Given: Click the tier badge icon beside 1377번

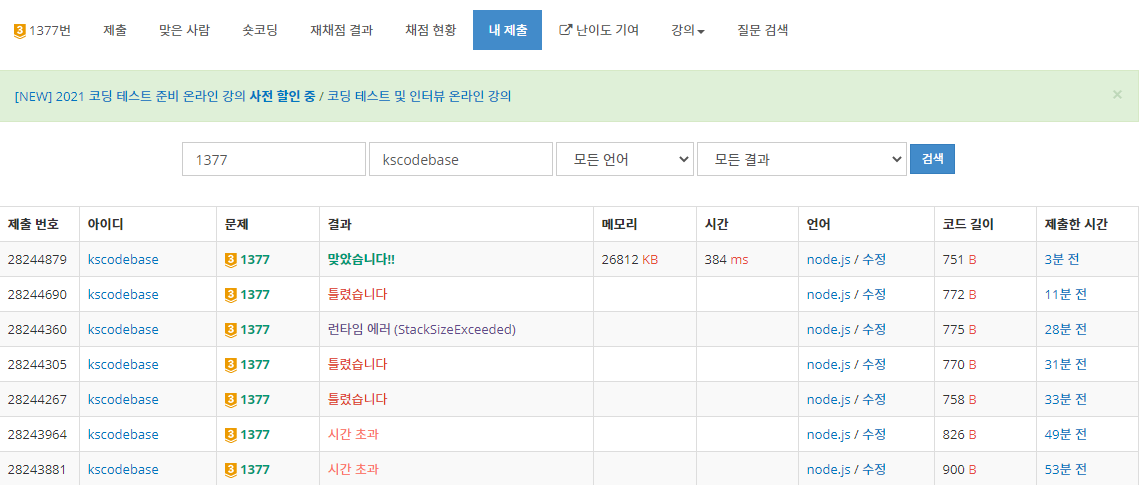Looking at the screenshot, I should click(x=20, y=30).
